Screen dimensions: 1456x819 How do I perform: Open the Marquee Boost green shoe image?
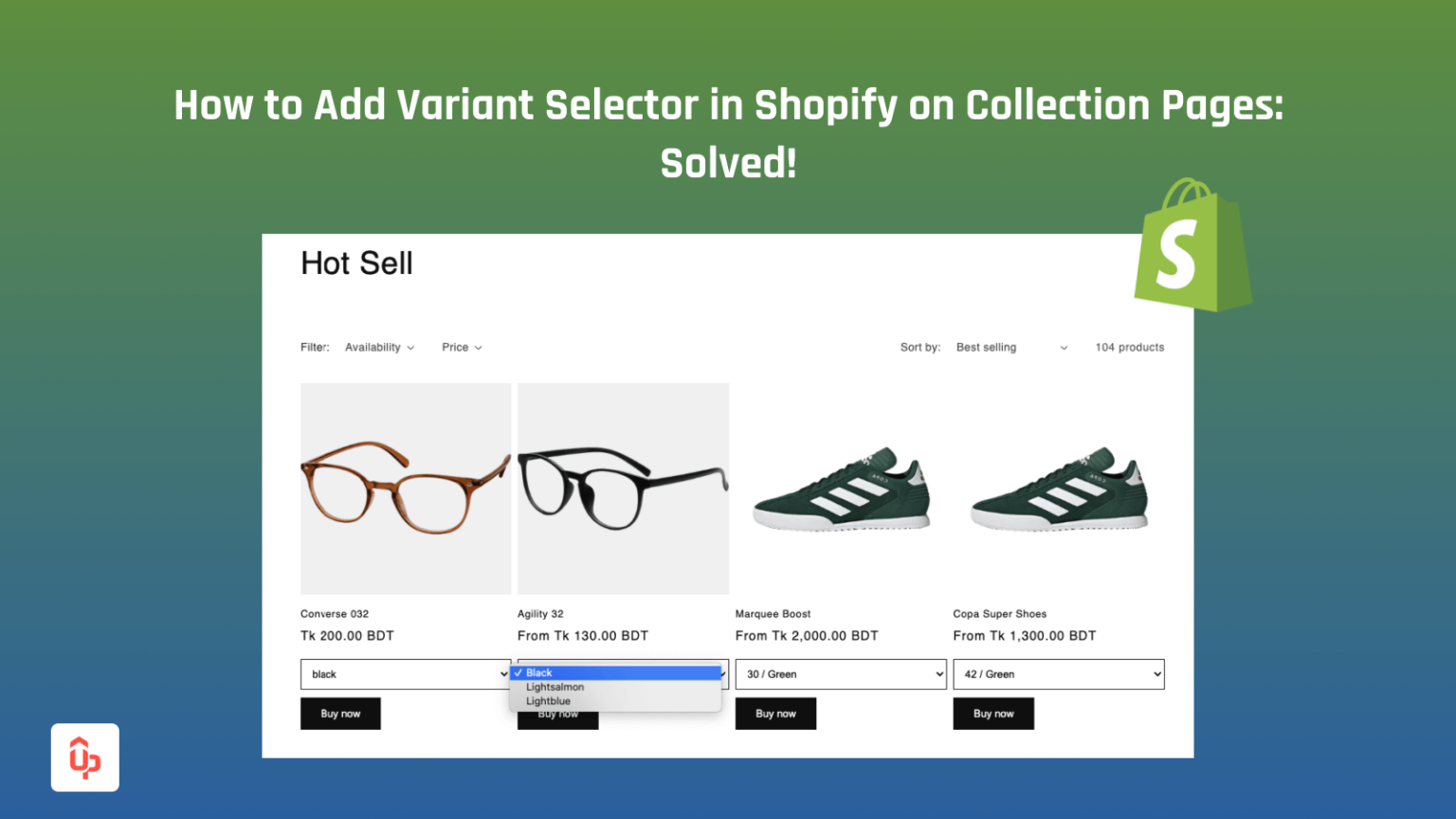(840, 488)
